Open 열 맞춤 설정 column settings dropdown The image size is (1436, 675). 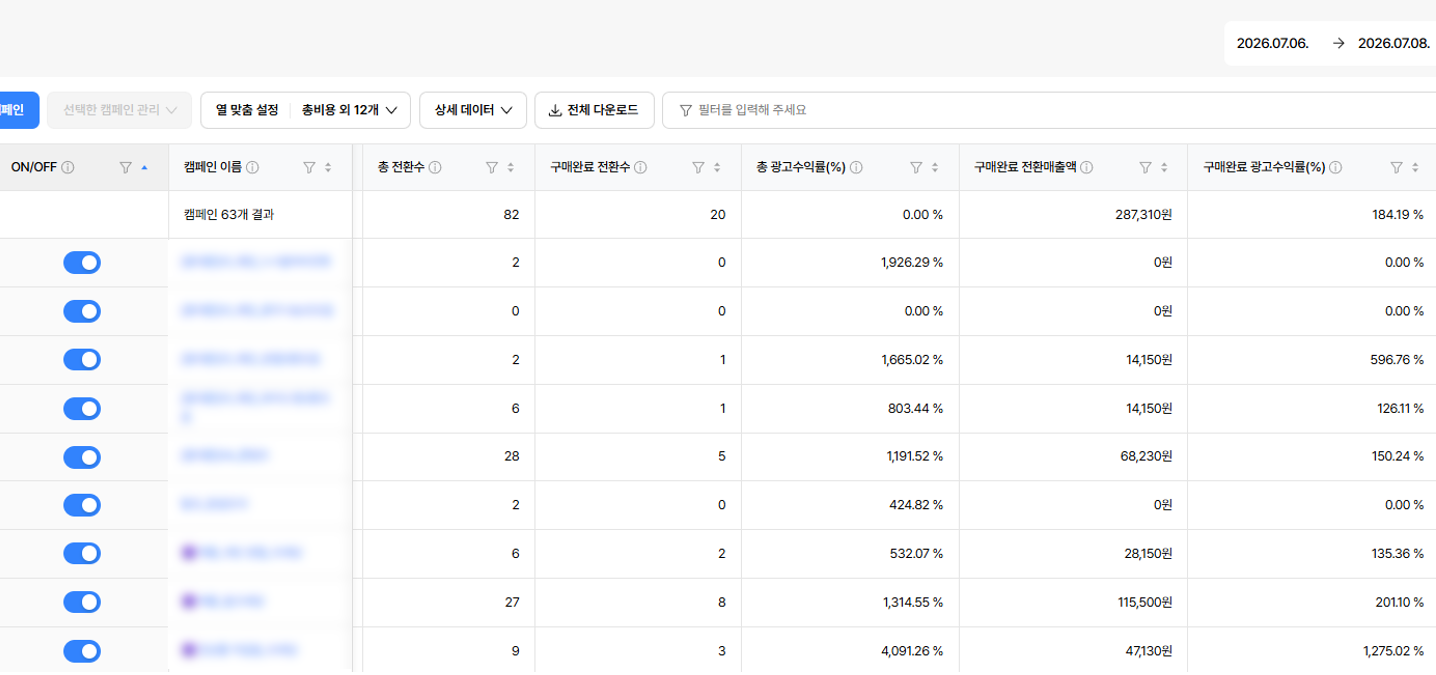tap(305, 110)
